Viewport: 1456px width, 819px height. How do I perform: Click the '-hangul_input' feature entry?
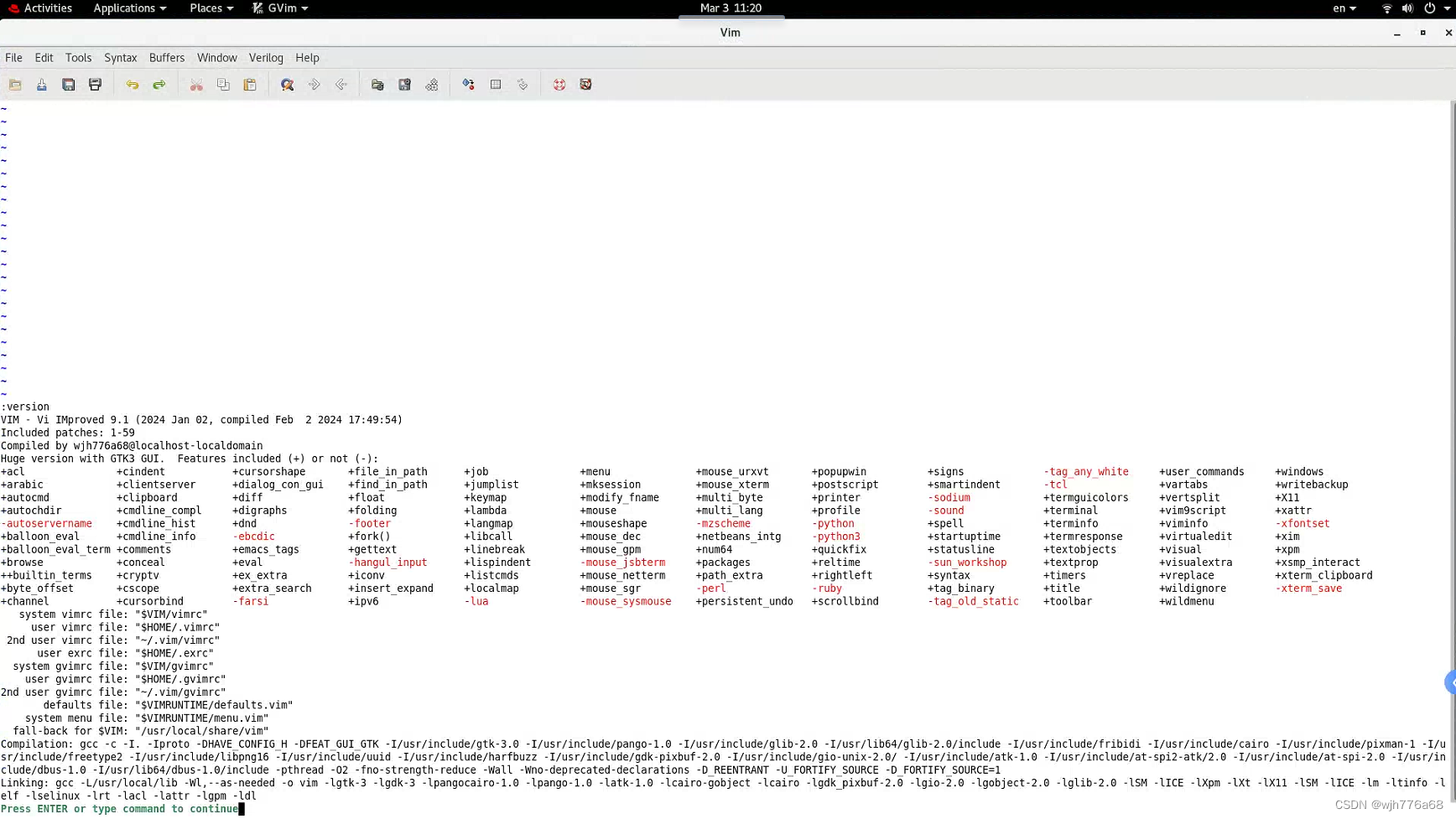387,563
